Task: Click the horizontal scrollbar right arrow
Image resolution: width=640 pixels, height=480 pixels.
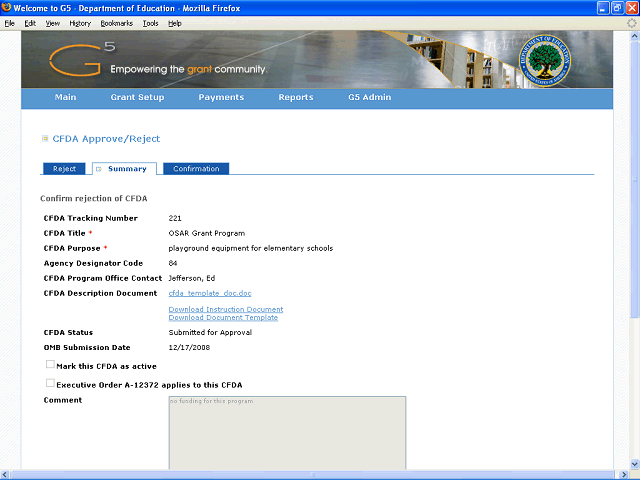Action: click(624, 475)
